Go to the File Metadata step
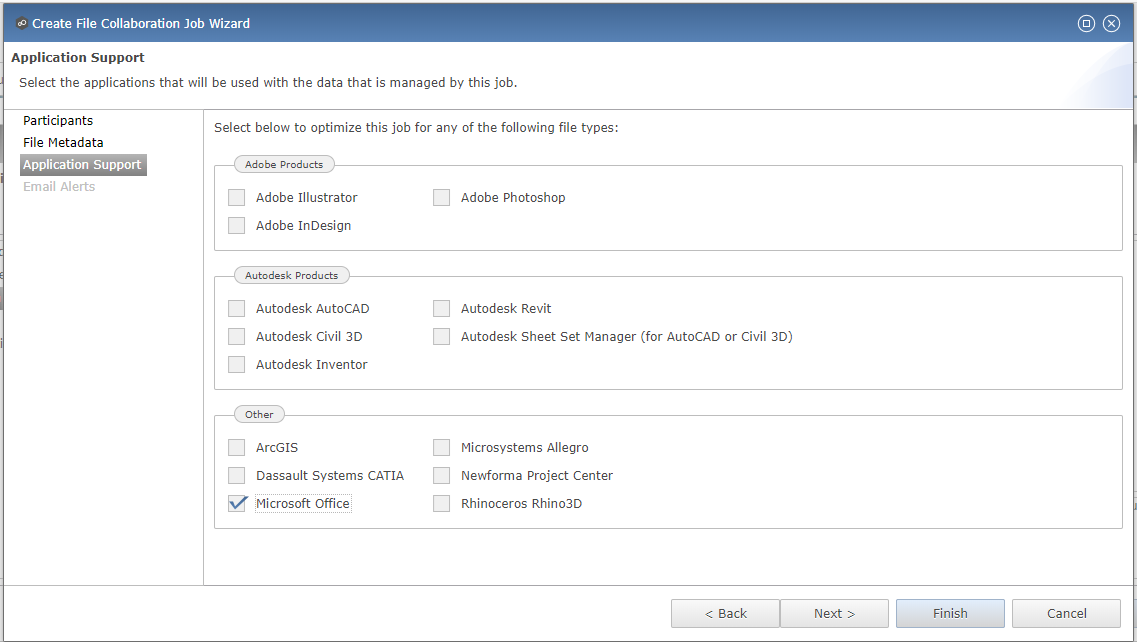 63,142
